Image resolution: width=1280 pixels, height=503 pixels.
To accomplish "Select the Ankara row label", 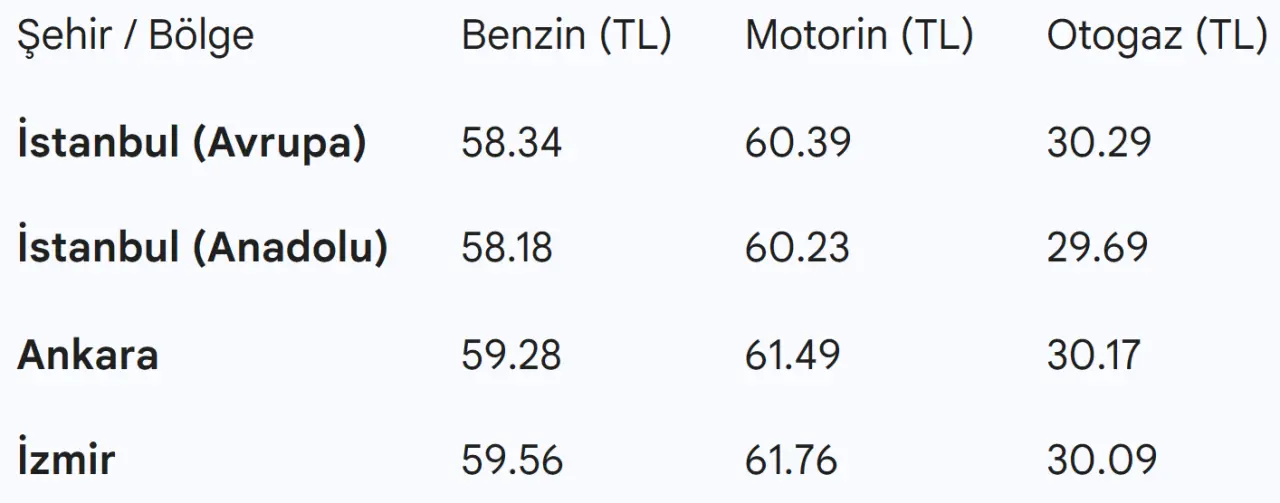I will point(88,355).
